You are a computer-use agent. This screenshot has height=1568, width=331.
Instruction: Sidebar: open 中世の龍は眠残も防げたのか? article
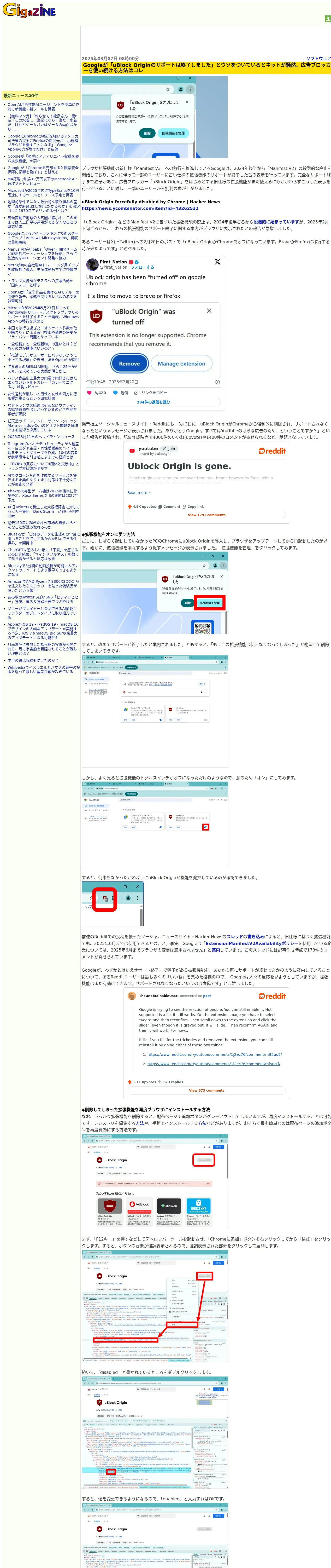pyautogui.click(x=33, y=660)
